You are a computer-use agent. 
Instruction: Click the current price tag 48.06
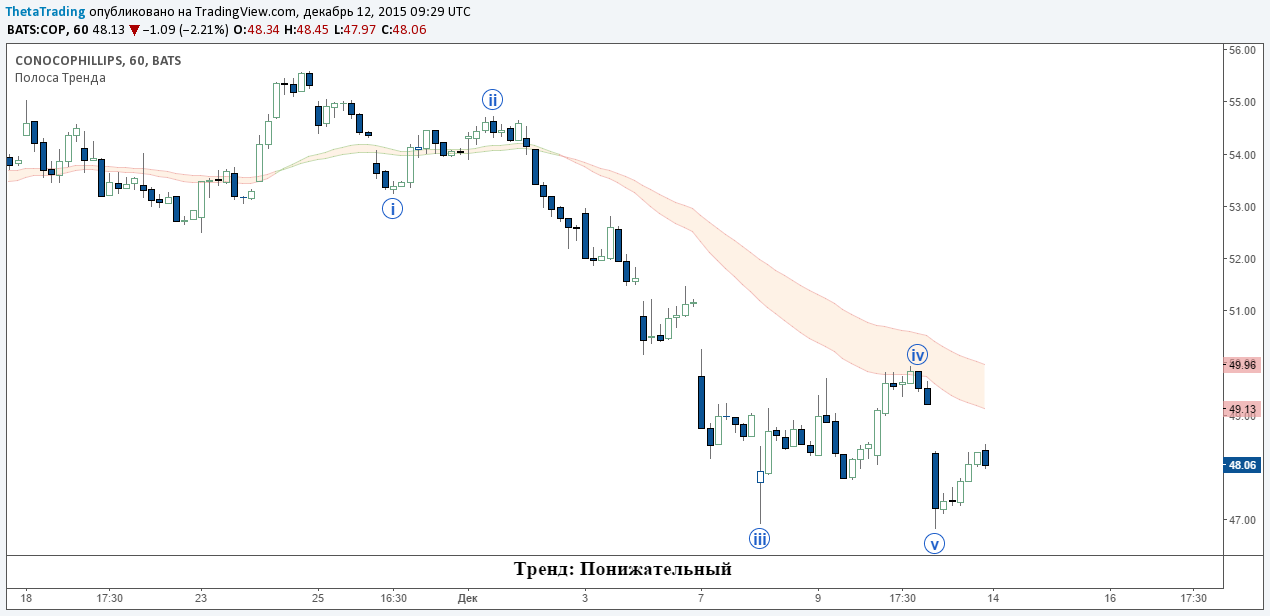coord(1242,465)
